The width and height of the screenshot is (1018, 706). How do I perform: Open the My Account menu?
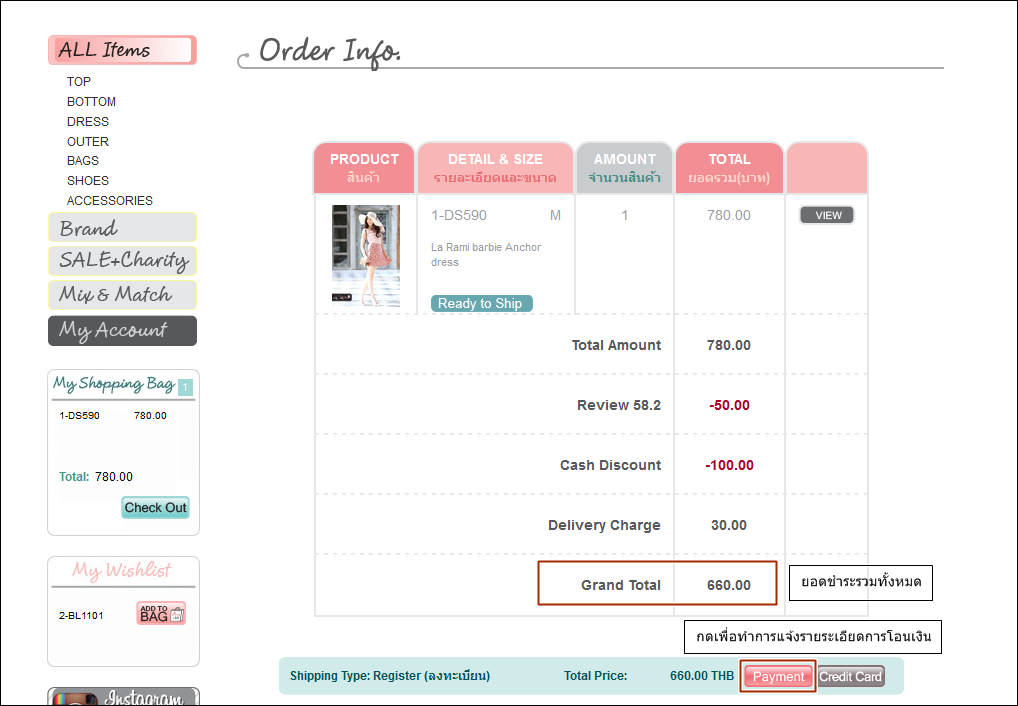tap(122, 331)
